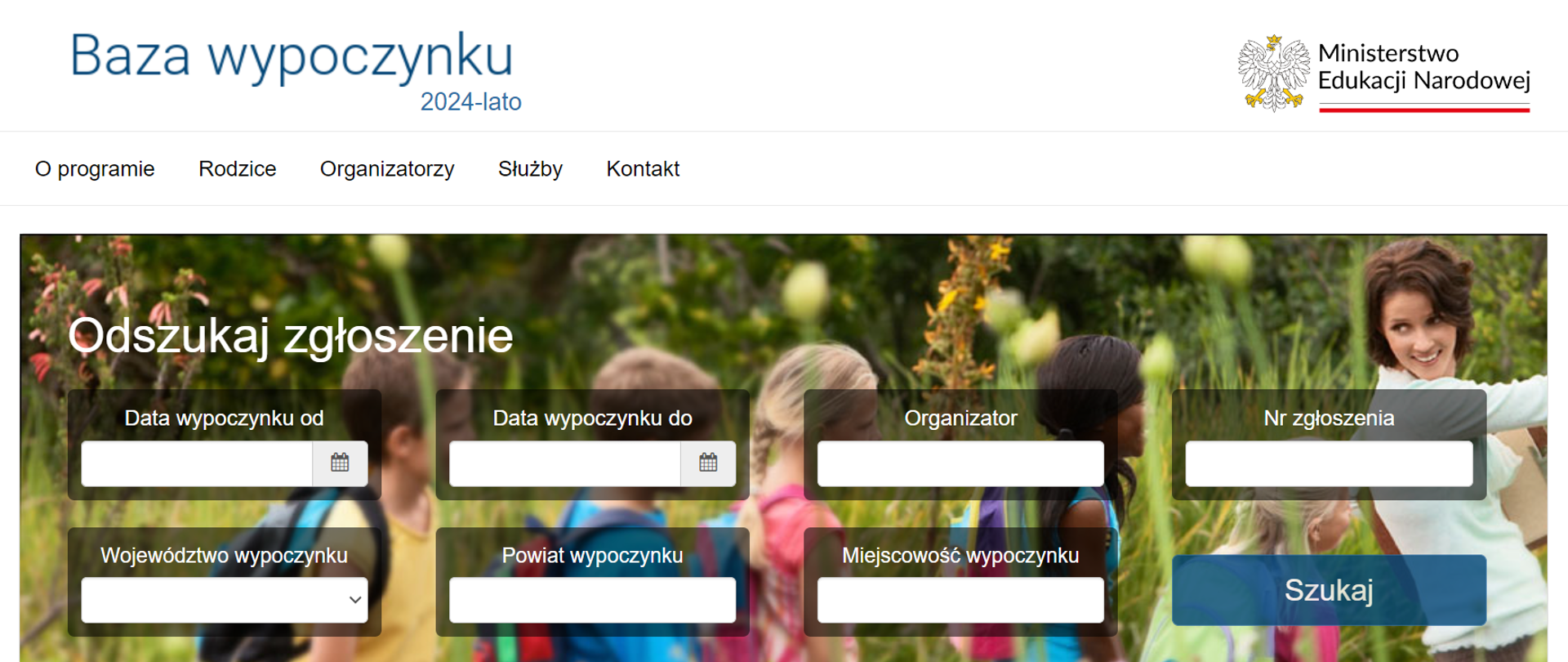Click the Nr zgłoszenia input field
The width and height of the screenshot is (1568, 662).
click(x=1329, y=463)
